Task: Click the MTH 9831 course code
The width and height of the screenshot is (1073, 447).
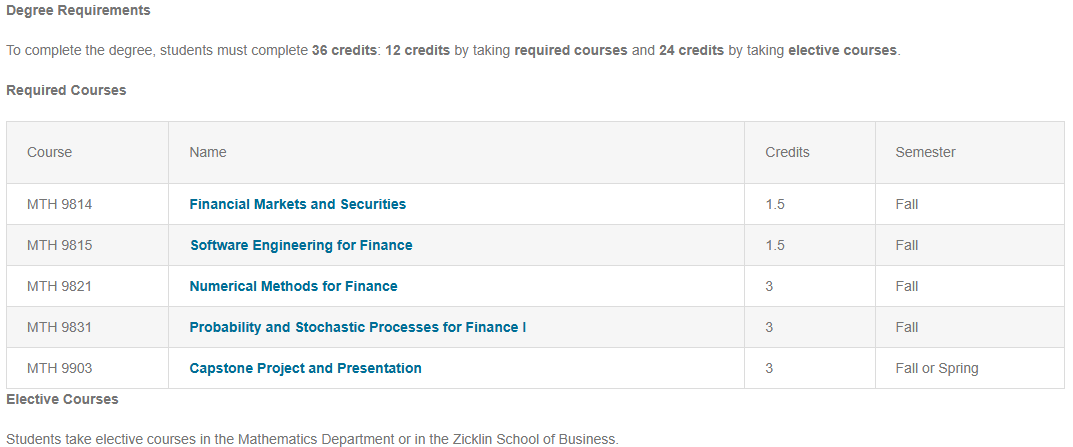Action: click(x=60, y=327)
